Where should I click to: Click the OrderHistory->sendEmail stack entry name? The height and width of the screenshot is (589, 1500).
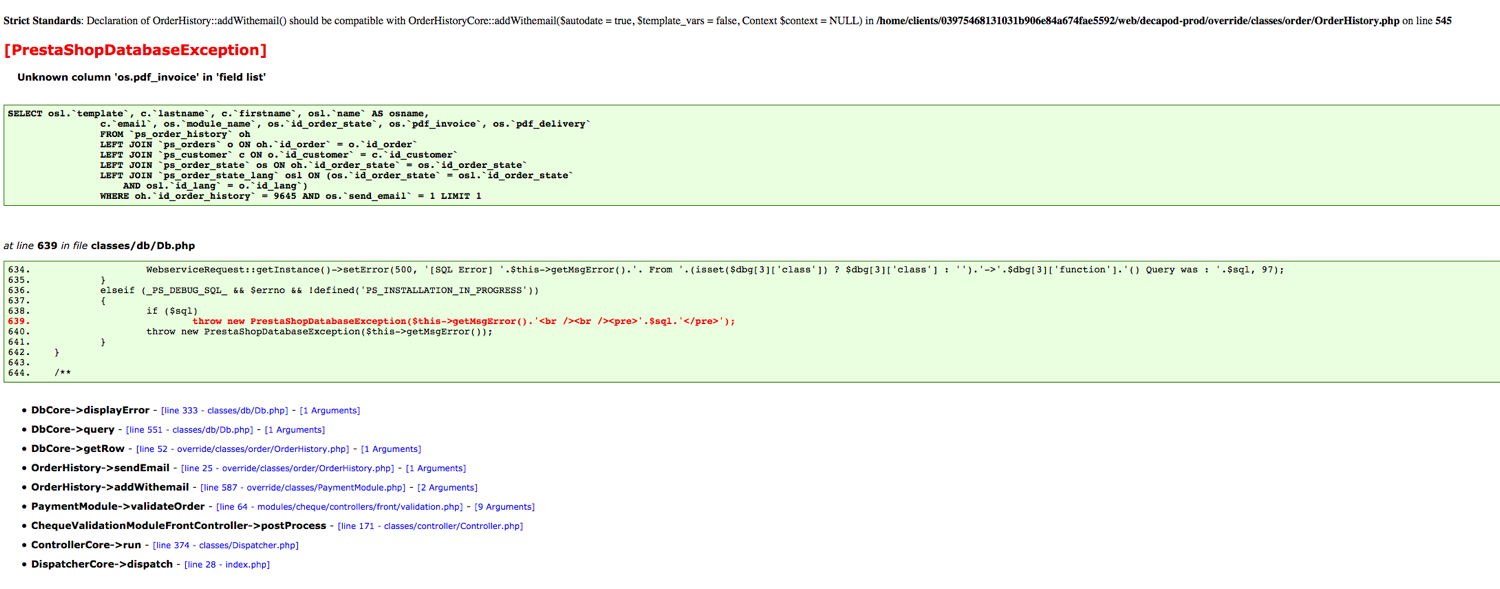pyautogui.click(x=100, y=467)
